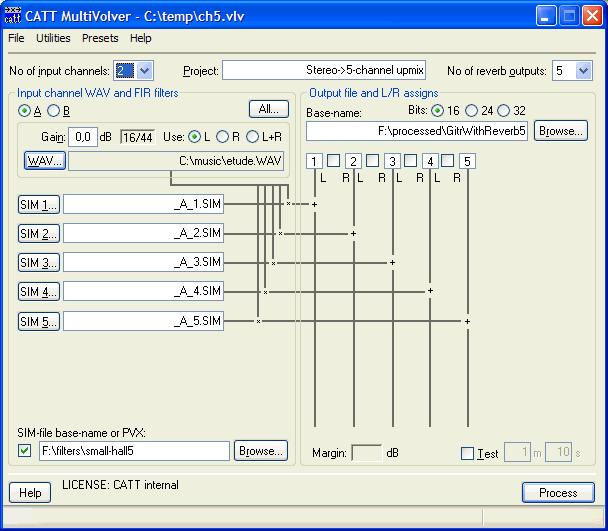Choose L+R for the Use option
The width and height of the screenshot is (608, 531).
coord(252,136)
